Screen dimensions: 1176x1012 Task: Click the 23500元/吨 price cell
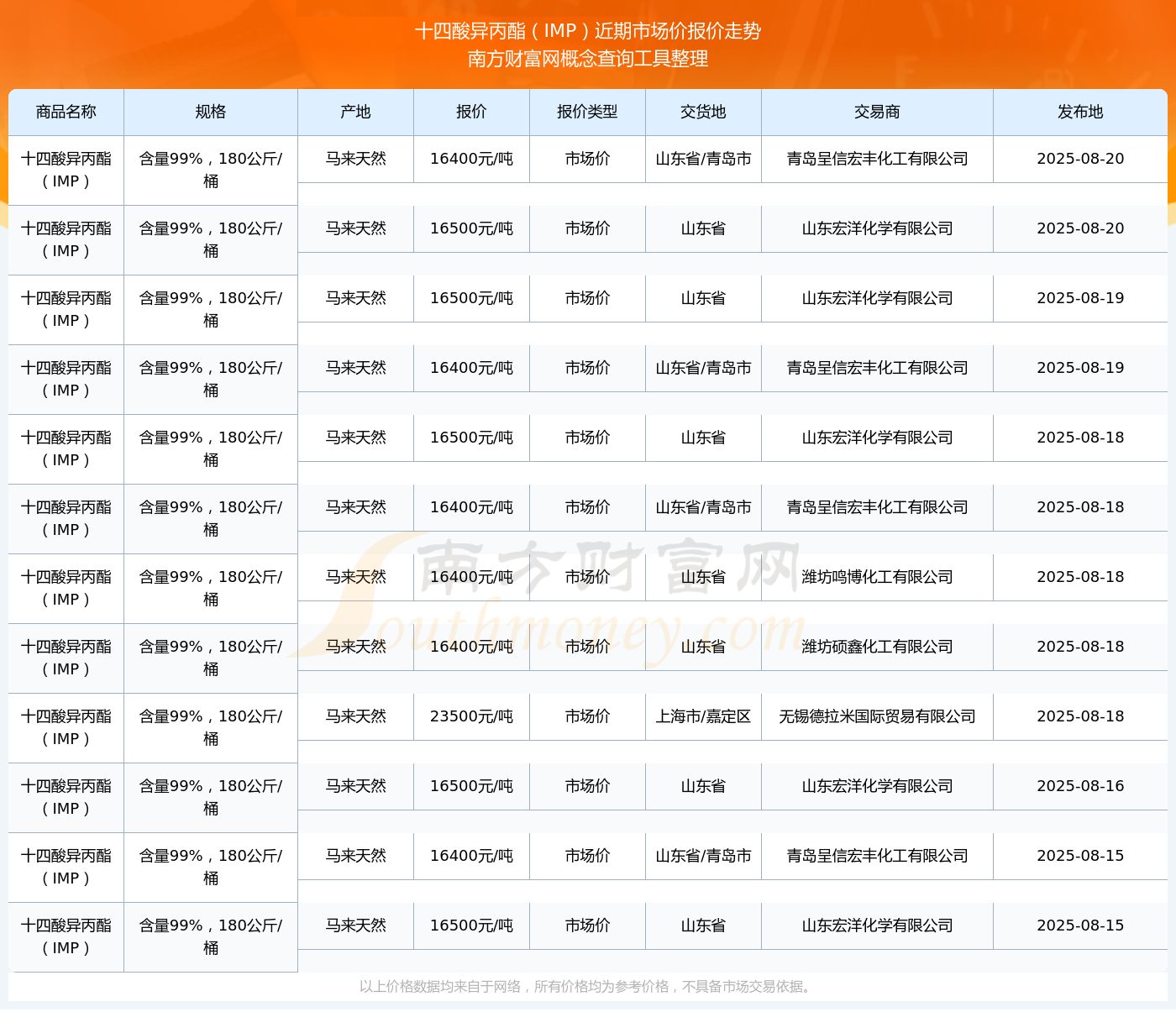[x=471, y=716]
